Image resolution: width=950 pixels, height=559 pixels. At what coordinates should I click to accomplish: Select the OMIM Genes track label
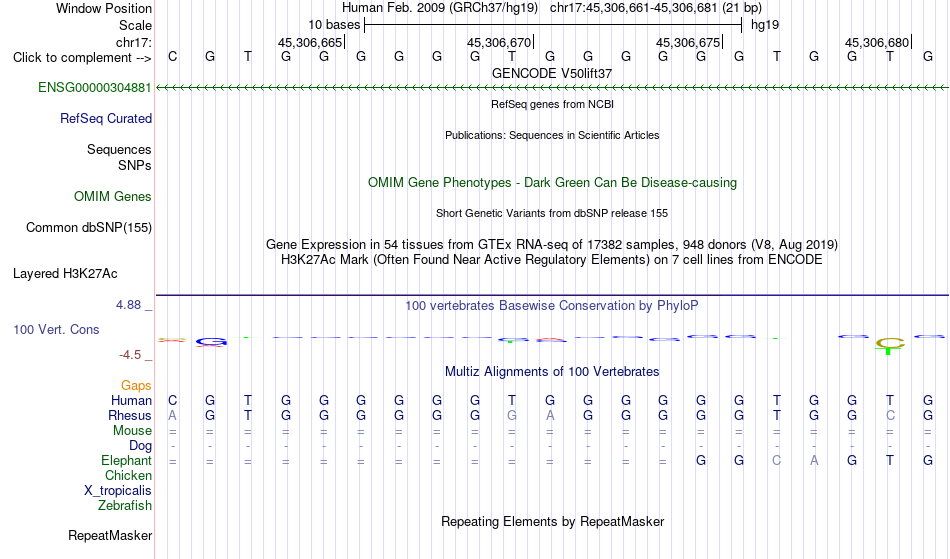[x=112, y=196]
